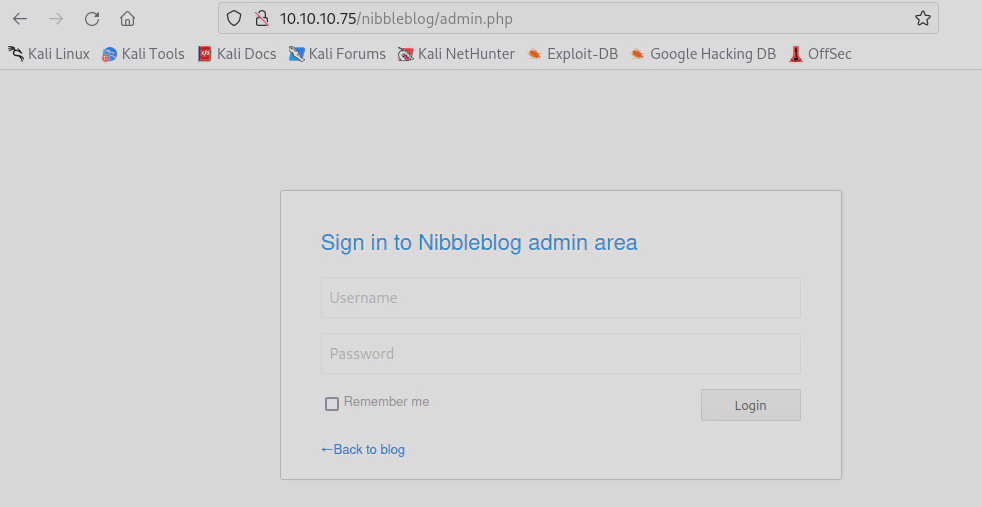This screenshot has width=982, height=507.
Task: Open the OffSec bookmark
Action: pos(820,54)
